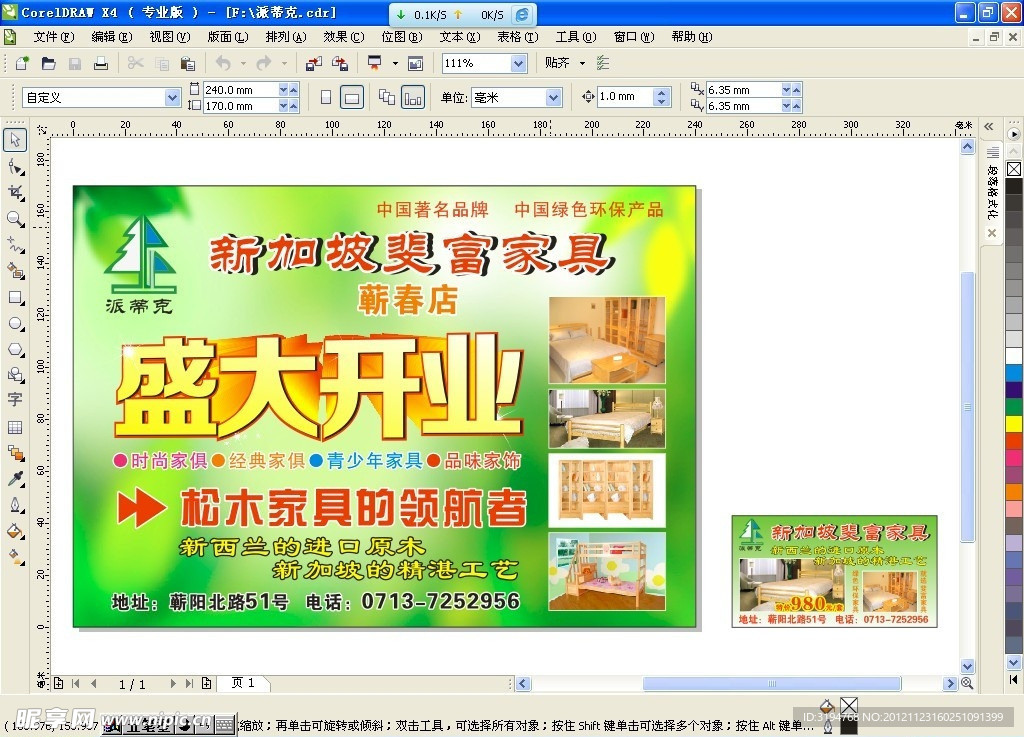This screenshot has width=1024, height=737.
Task: Activate the Zoom tool
Action: (14, 217)
